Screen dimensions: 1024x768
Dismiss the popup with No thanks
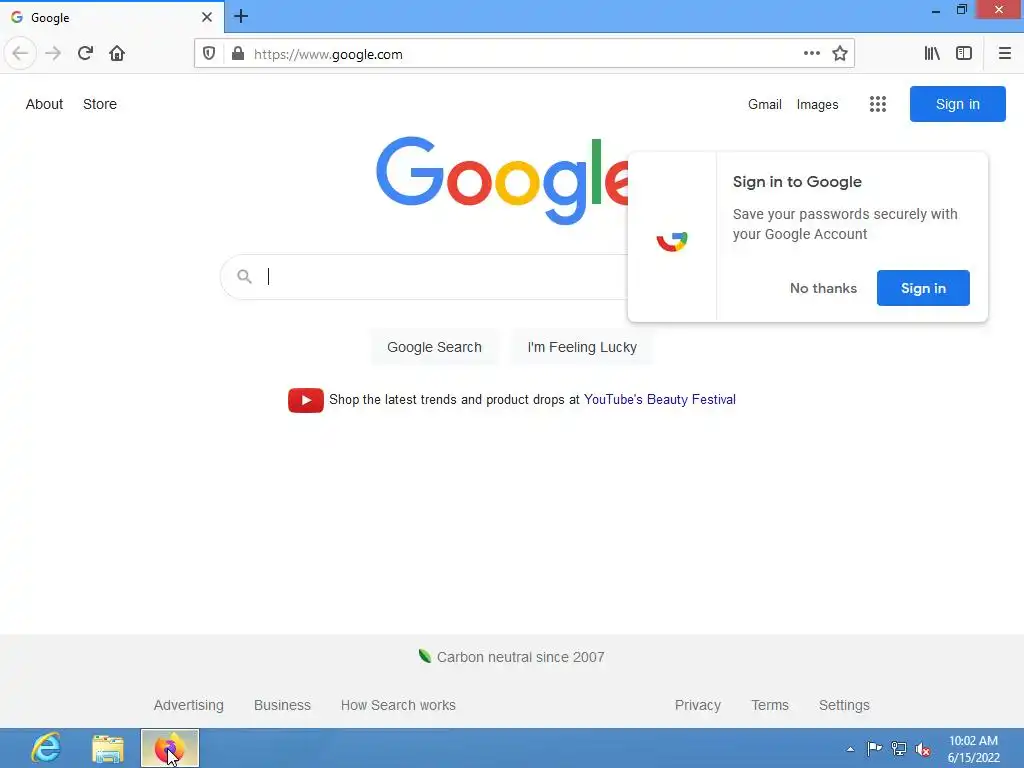pos(823,288)
